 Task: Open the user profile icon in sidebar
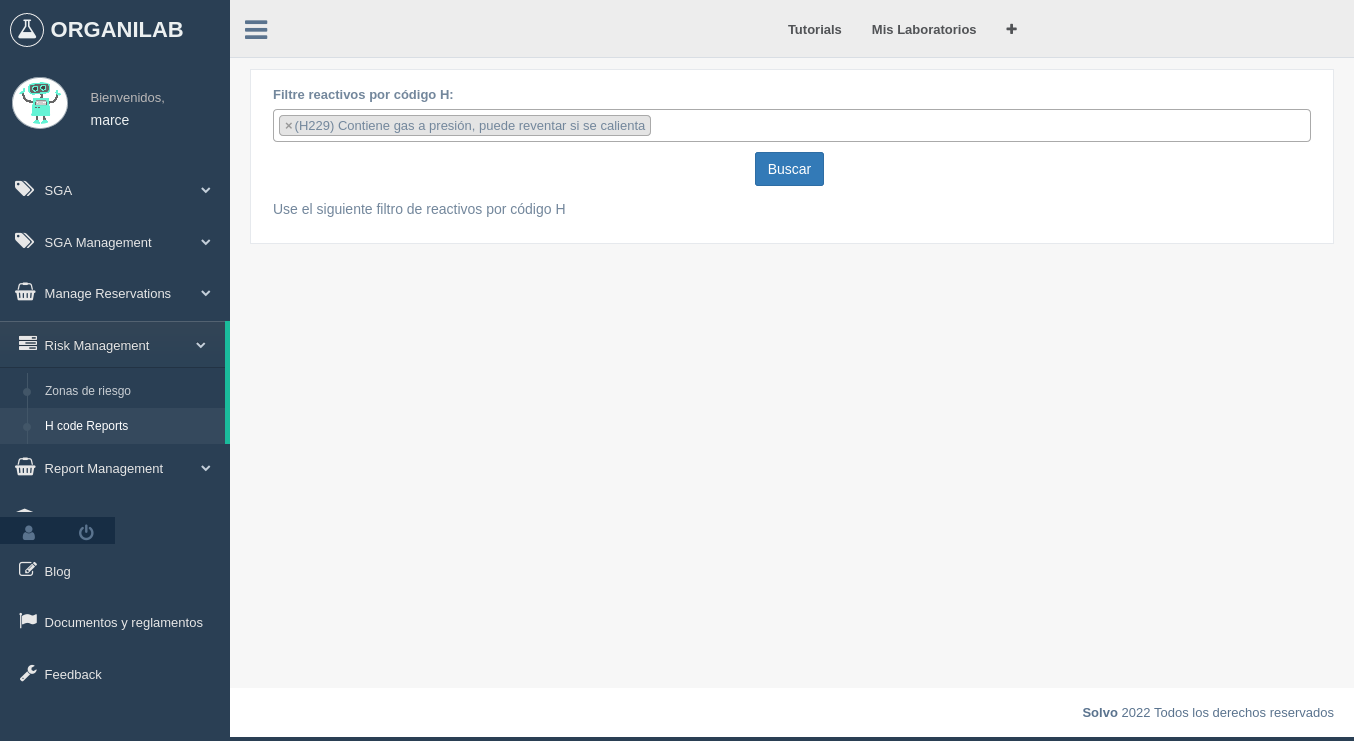(x=28, y=531)
